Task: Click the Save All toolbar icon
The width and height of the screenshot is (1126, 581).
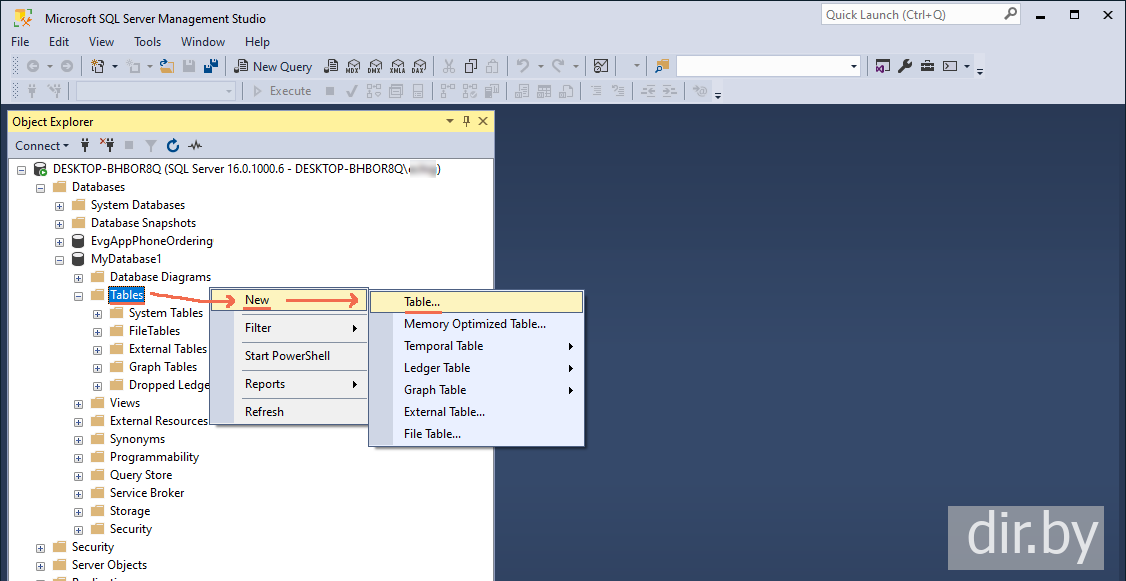Action: pos(211,66)
